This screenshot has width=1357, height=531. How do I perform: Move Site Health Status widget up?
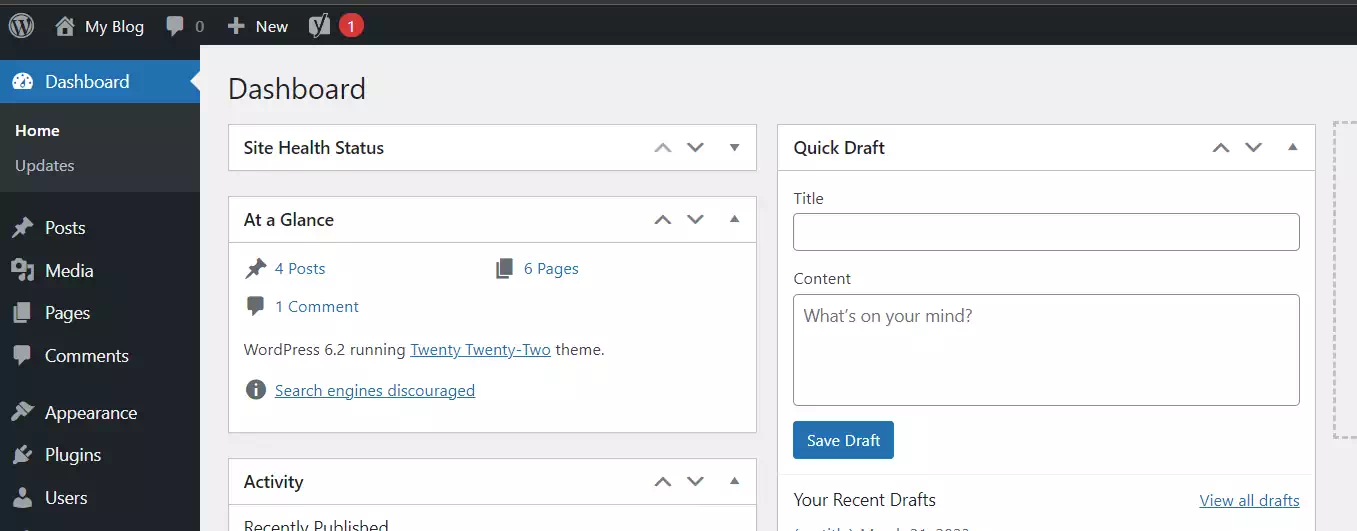pyautogui.click(x=662, y=148)
